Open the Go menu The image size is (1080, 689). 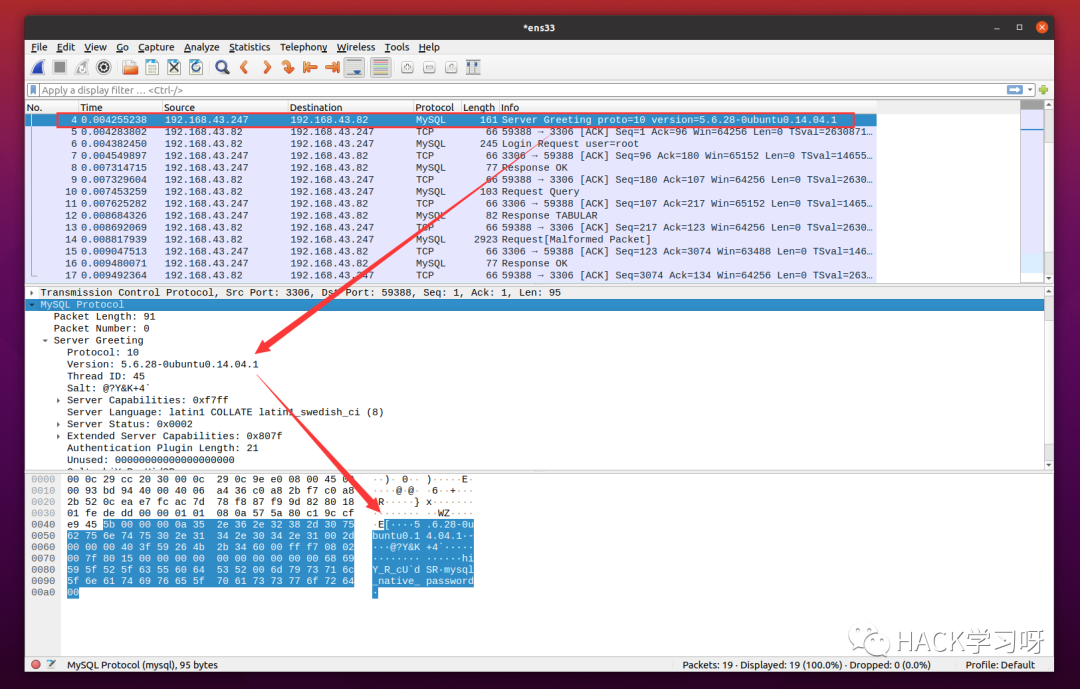[x=123, y=47]
